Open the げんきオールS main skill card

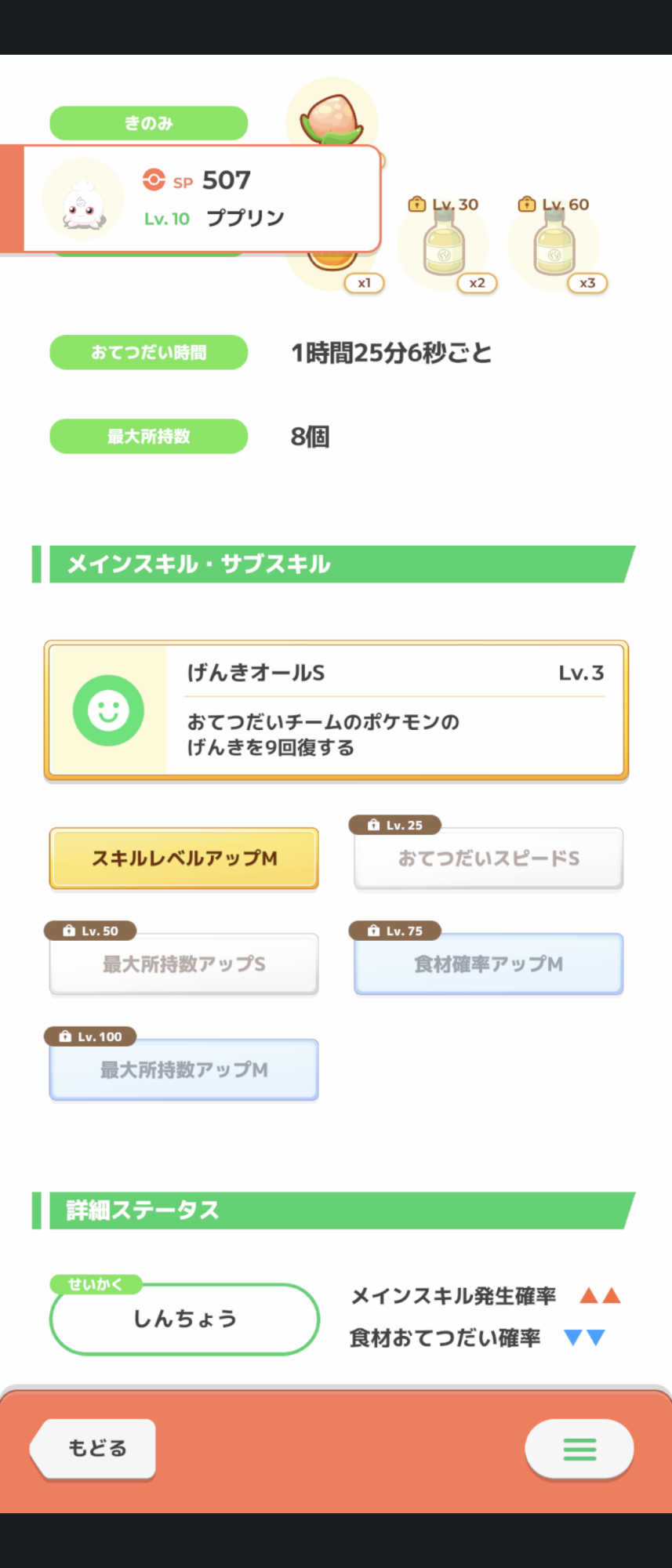click(394, 710)
